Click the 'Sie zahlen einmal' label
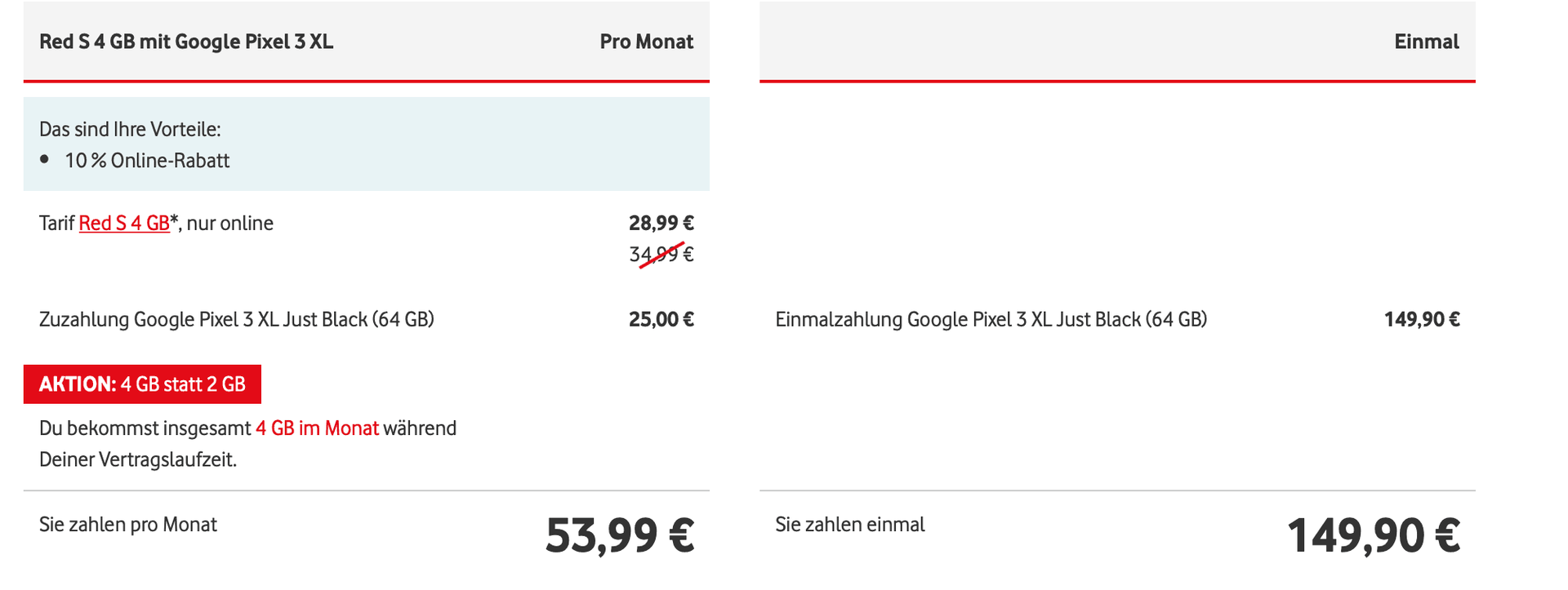This screenshot has width=1568, height=590. tap(849, 525)
